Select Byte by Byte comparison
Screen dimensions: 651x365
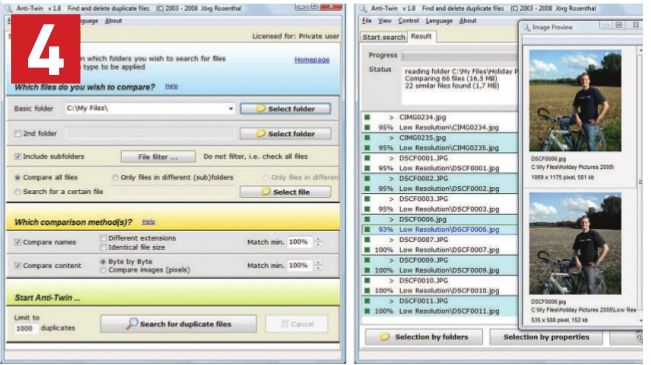(x=103, y=262)
